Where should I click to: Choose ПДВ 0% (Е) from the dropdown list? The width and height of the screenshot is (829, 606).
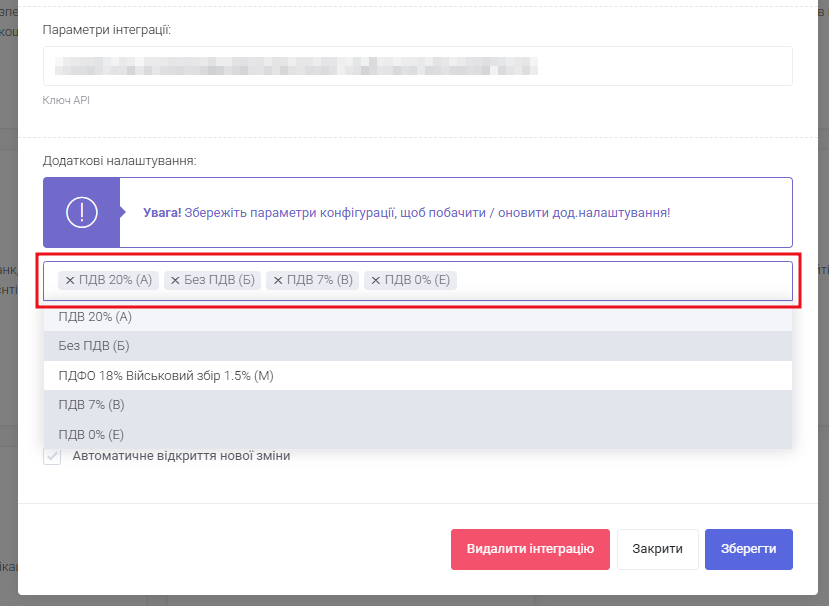pos(91,434)
